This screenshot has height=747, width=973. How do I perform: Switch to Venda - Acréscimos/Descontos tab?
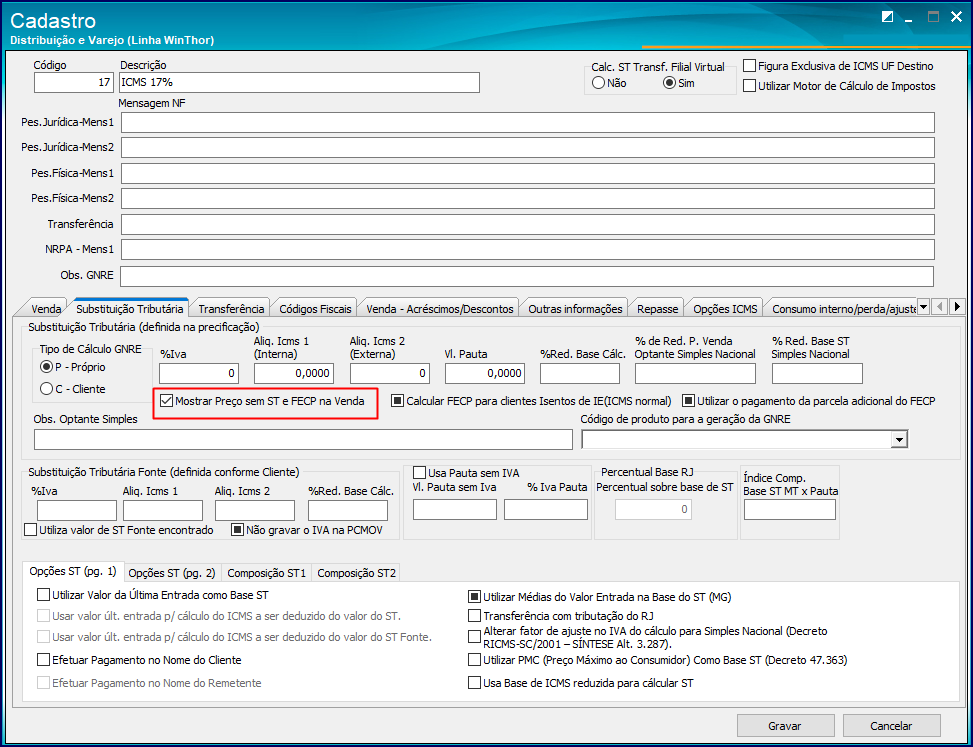pyautogui.click(x=439, y=308)
